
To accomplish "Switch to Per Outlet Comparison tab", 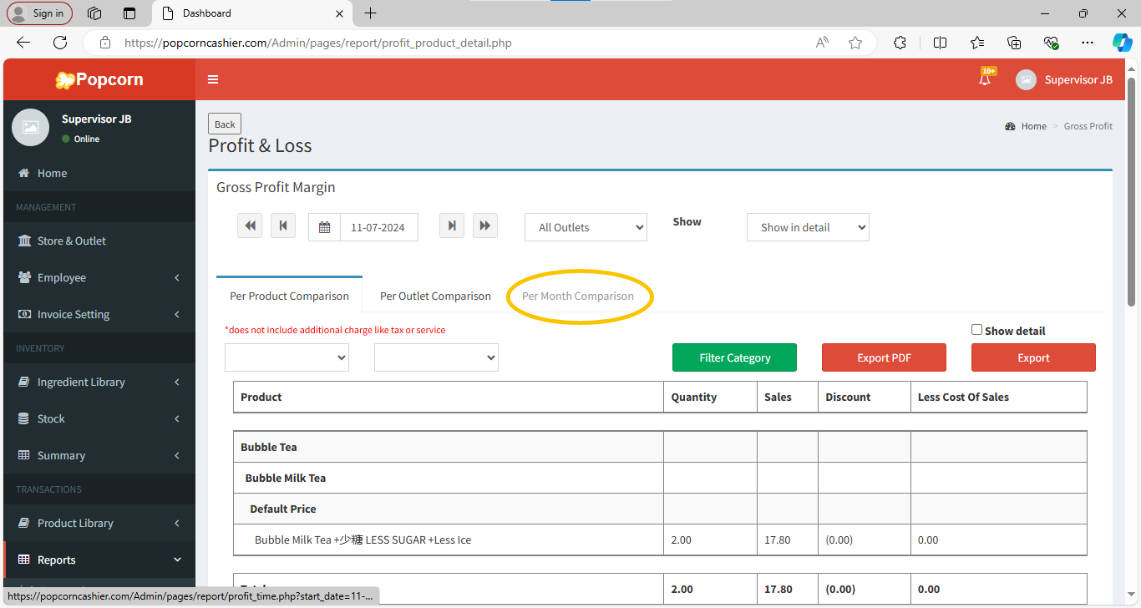I will 435,296.
